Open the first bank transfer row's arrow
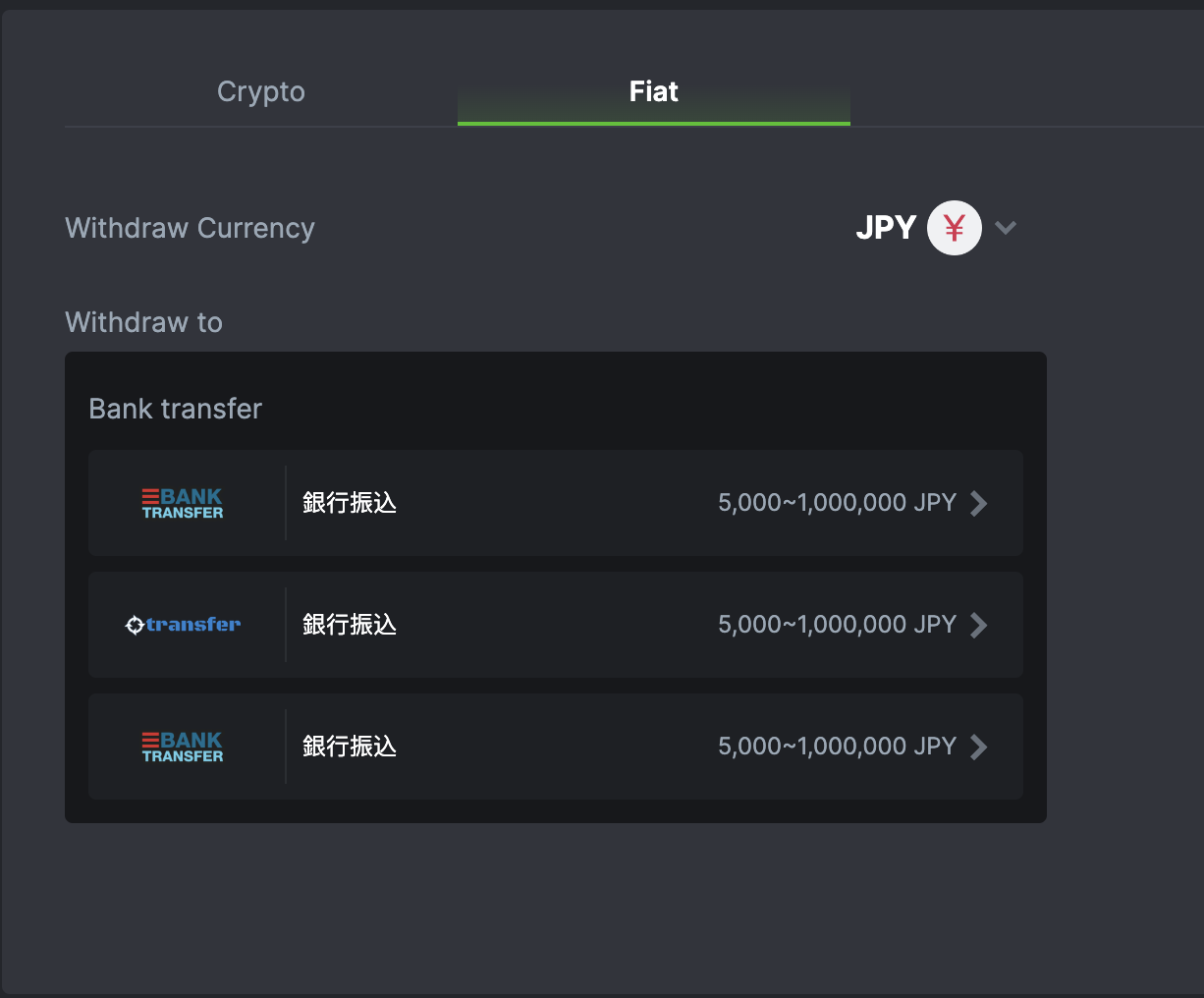Screen dimensions: 1204x998 click(x=978, y=503)
